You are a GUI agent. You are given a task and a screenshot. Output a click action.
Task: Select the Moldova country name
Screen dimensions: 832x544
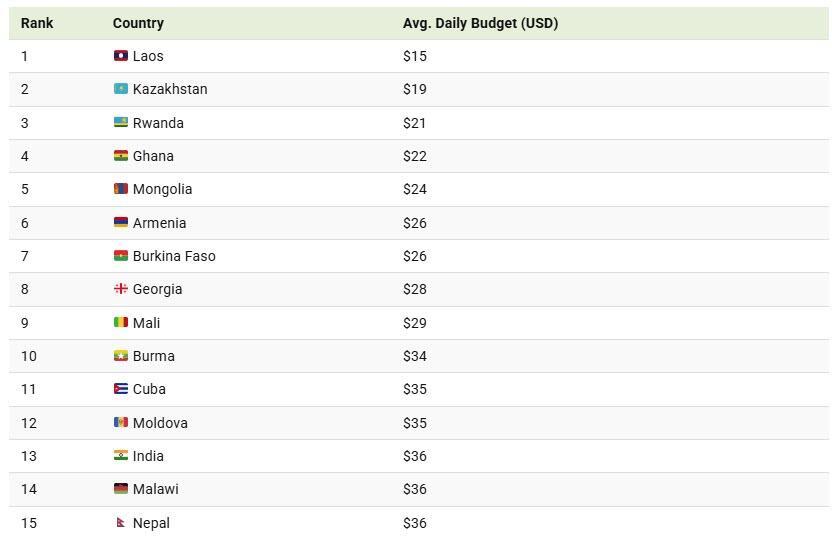coord(160,423)
